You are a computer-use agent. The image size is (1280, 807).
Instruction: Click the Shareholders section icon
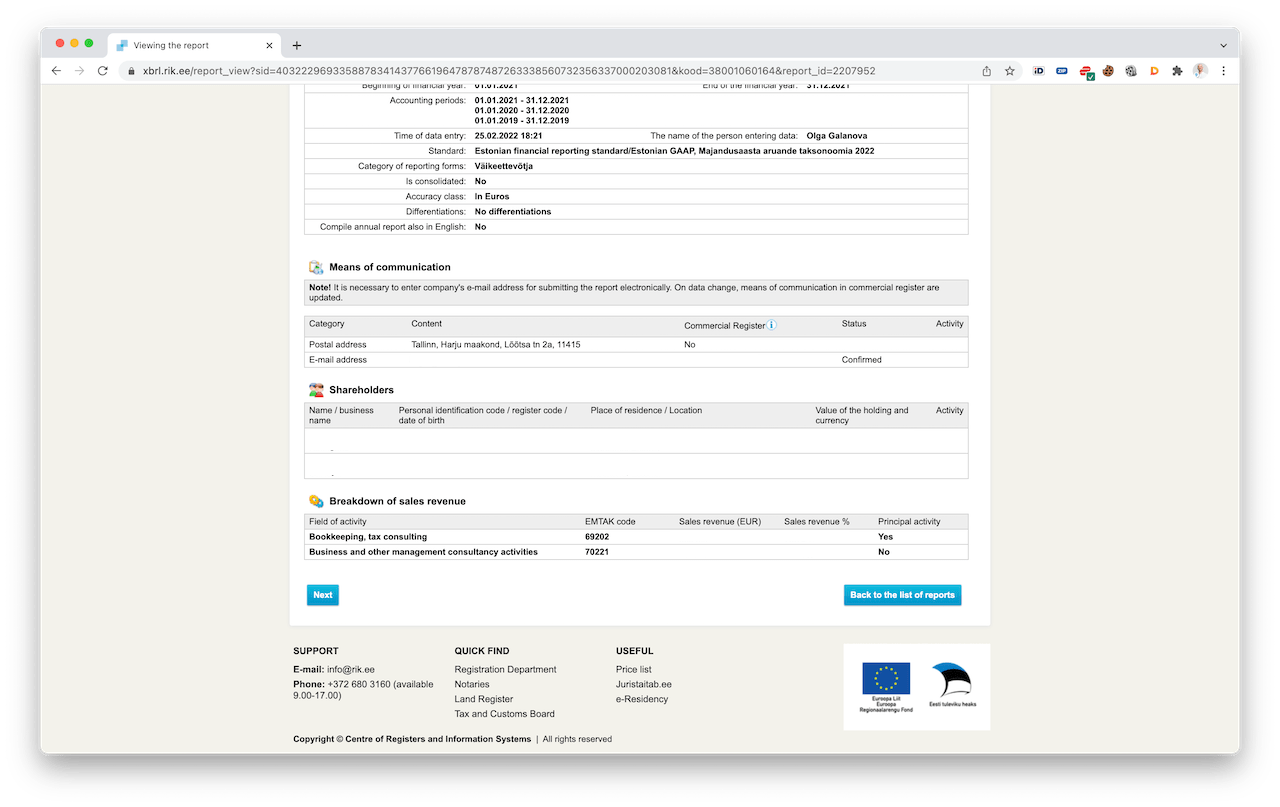pos(316,390)
